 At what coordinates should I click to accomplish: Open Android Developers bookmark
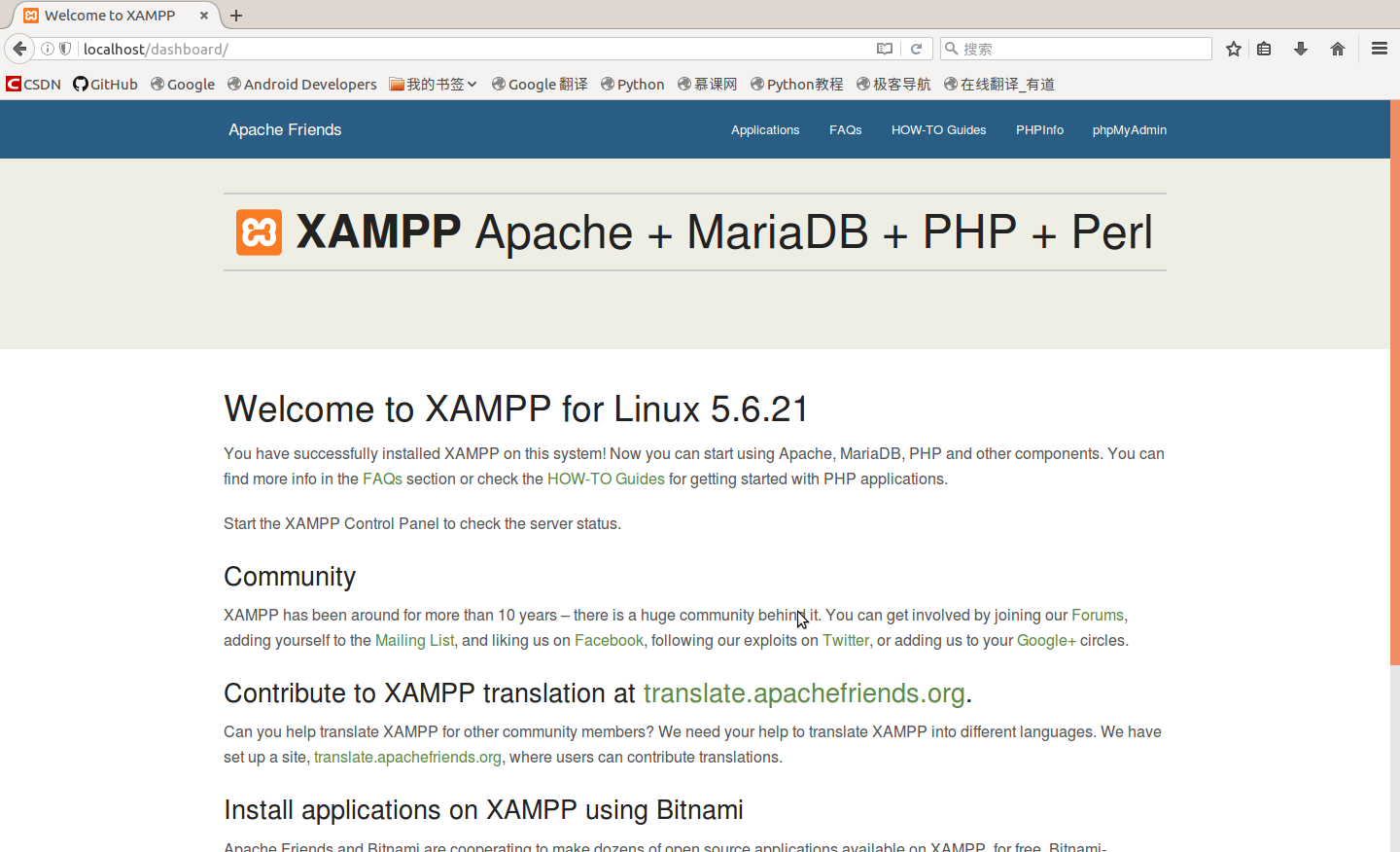click(x=302, y=85)
